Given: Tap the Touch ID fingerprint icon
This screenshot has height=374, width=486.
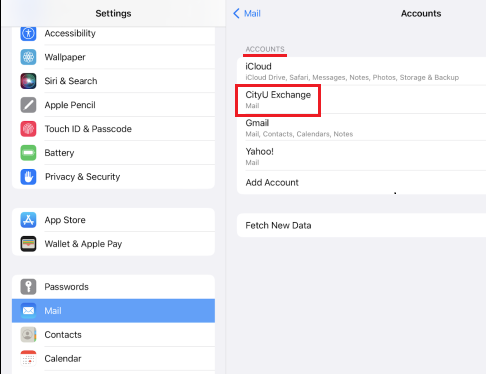Looking at the screenshot, I should pos(28,129).
